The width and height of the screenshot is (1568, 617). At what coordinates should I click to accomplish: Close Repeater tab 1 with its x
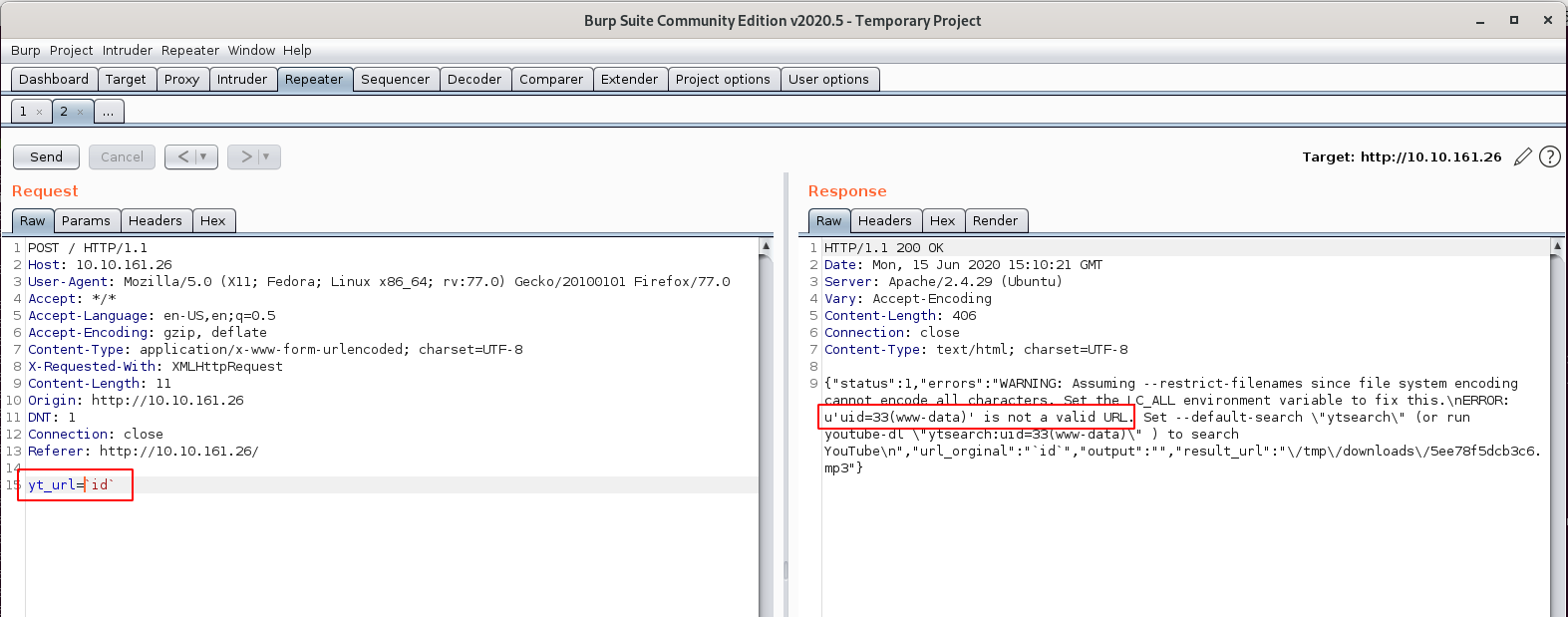[x=40, y=113]
